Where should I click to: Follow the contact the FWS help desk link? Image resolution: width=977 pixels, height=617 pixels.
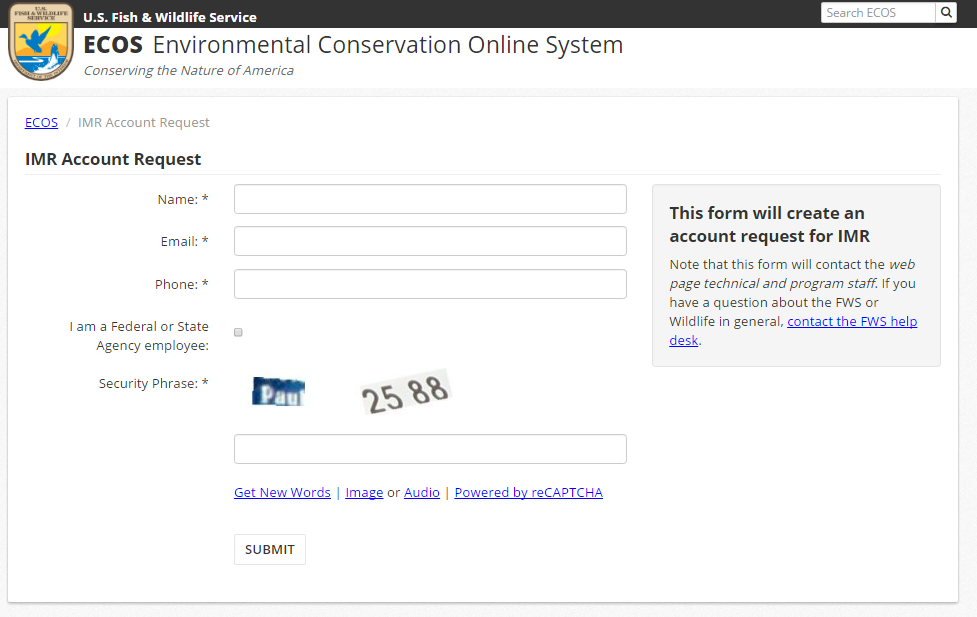852,321
